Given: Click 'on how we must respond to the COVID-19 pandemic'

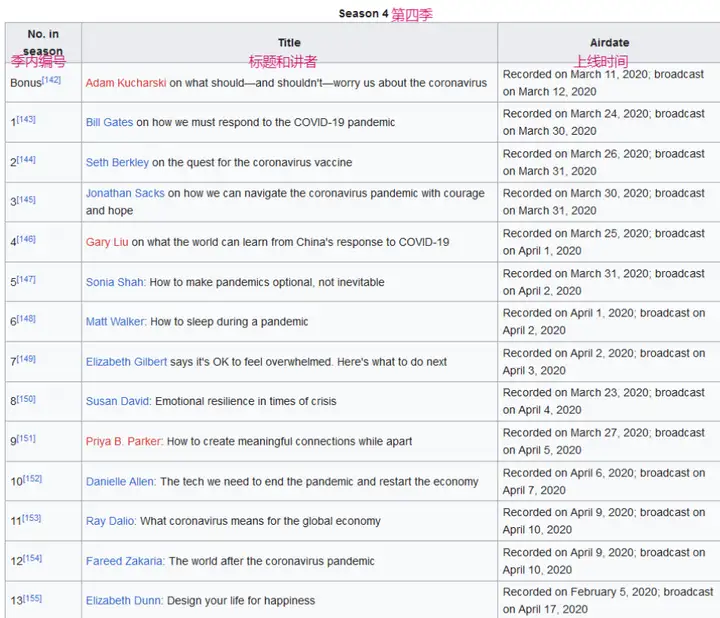Looking at the screenshot, I should tap(265, 123).
